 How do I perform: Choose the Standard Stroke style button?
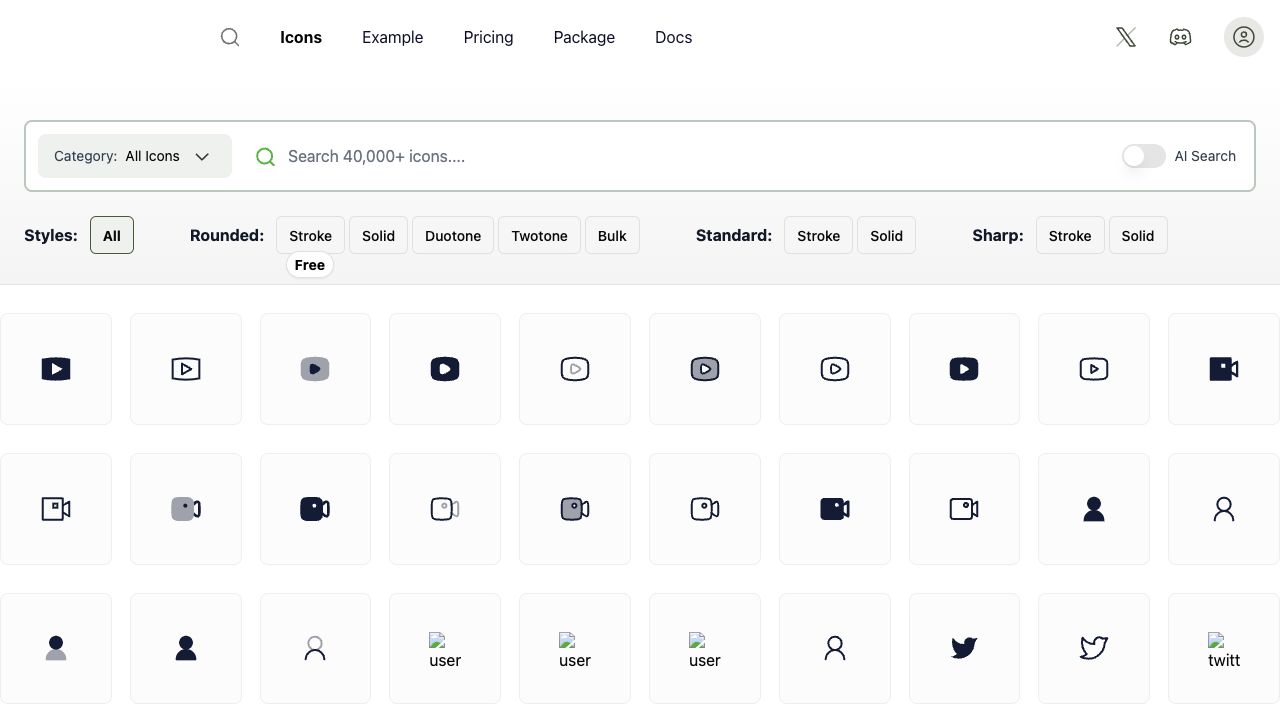pyautogui.click(x=818, y=236)
